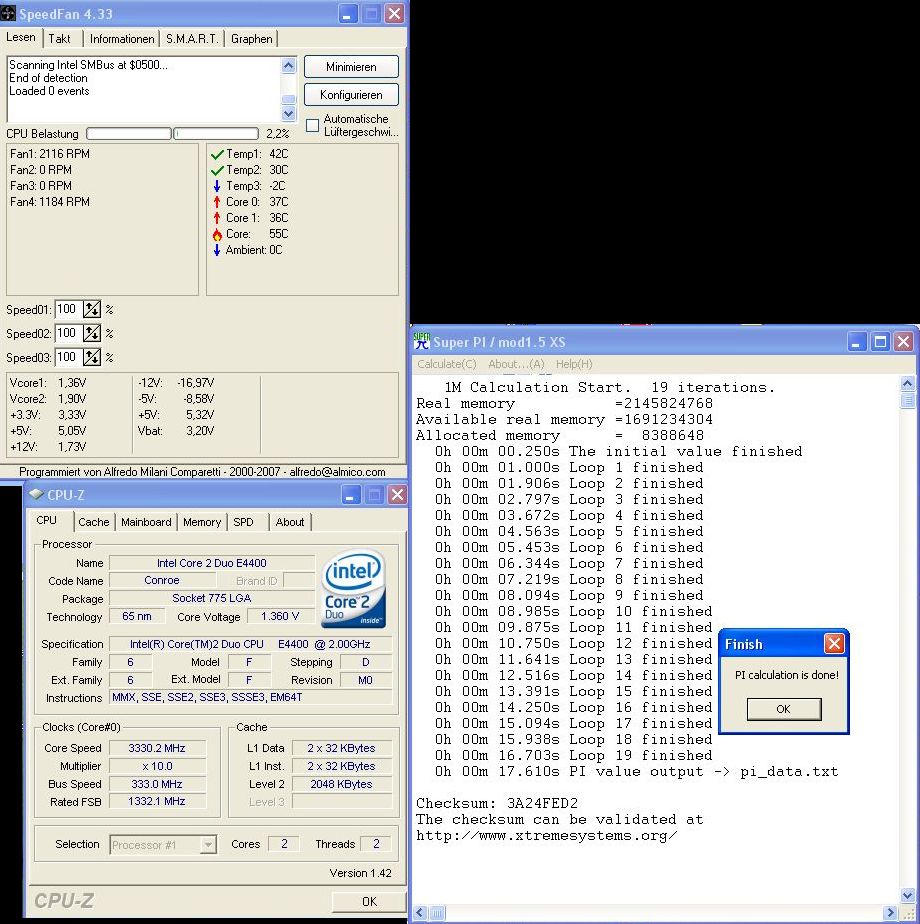
Task: Click the Level 2 cache value 2048 KBytes
Action: pyautogui.click(x=341, y=784)
